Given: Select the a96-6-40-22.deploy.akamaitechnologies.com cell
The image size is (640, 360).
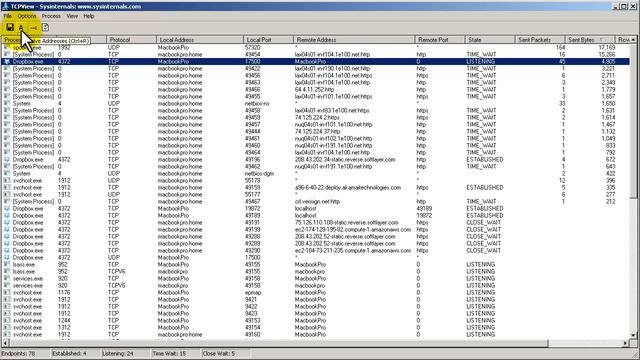Looking at the screenshot, I should [x=348, y=187].
